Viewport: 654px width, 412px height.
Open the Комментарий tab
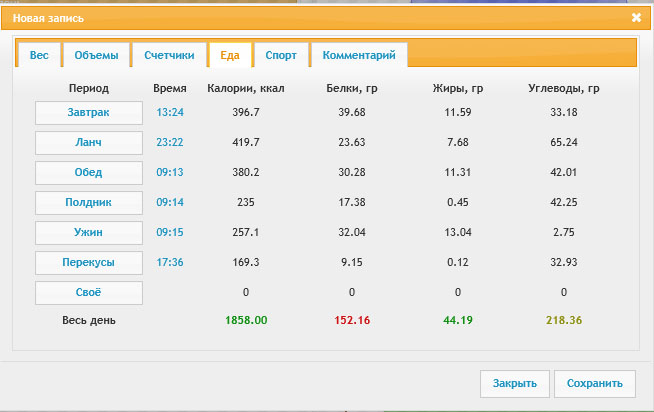pos(358,56)
